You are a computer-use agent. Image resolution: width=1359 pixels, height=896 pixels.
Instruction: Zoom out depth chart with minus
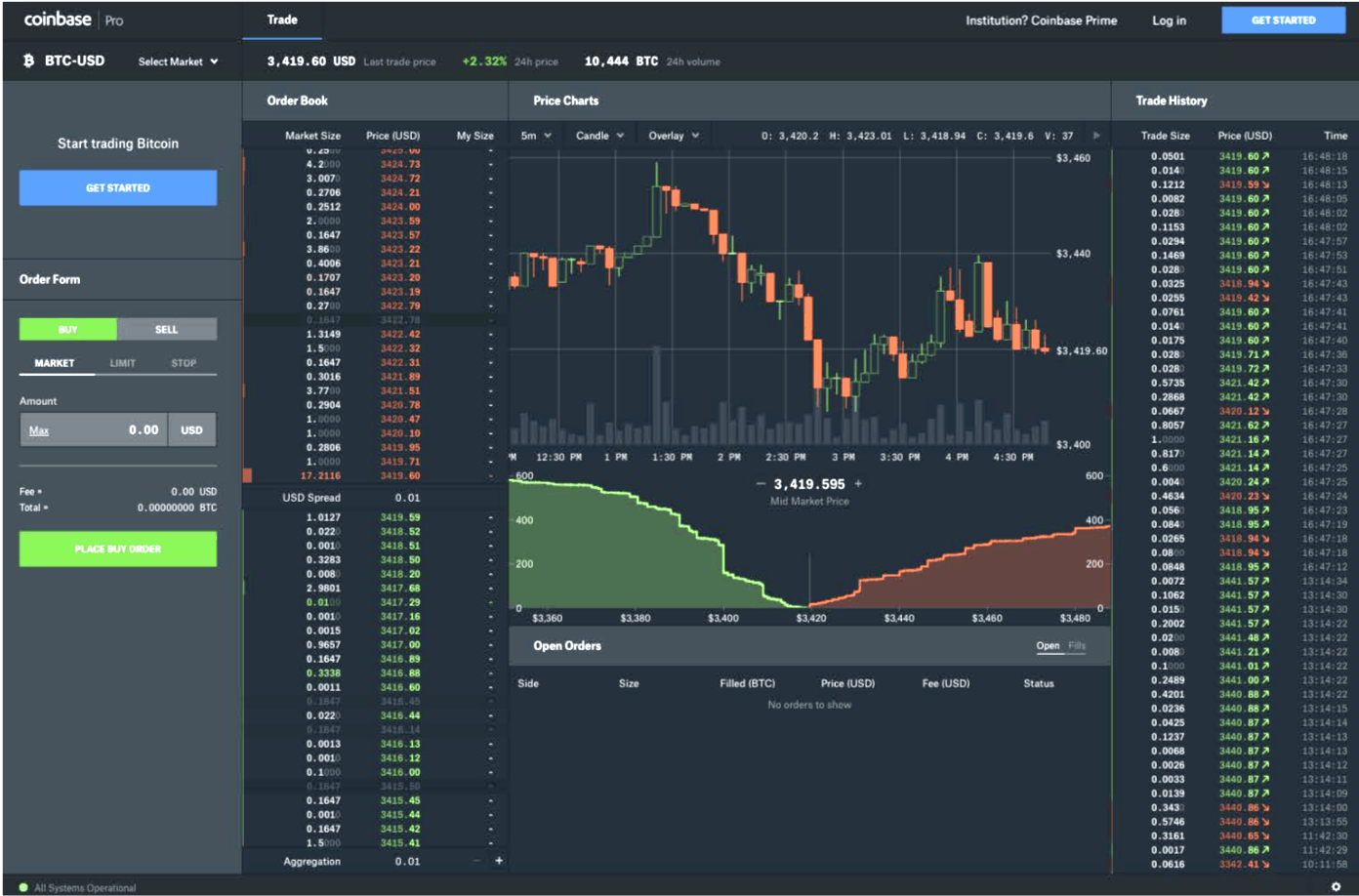(x=761, y=484)
